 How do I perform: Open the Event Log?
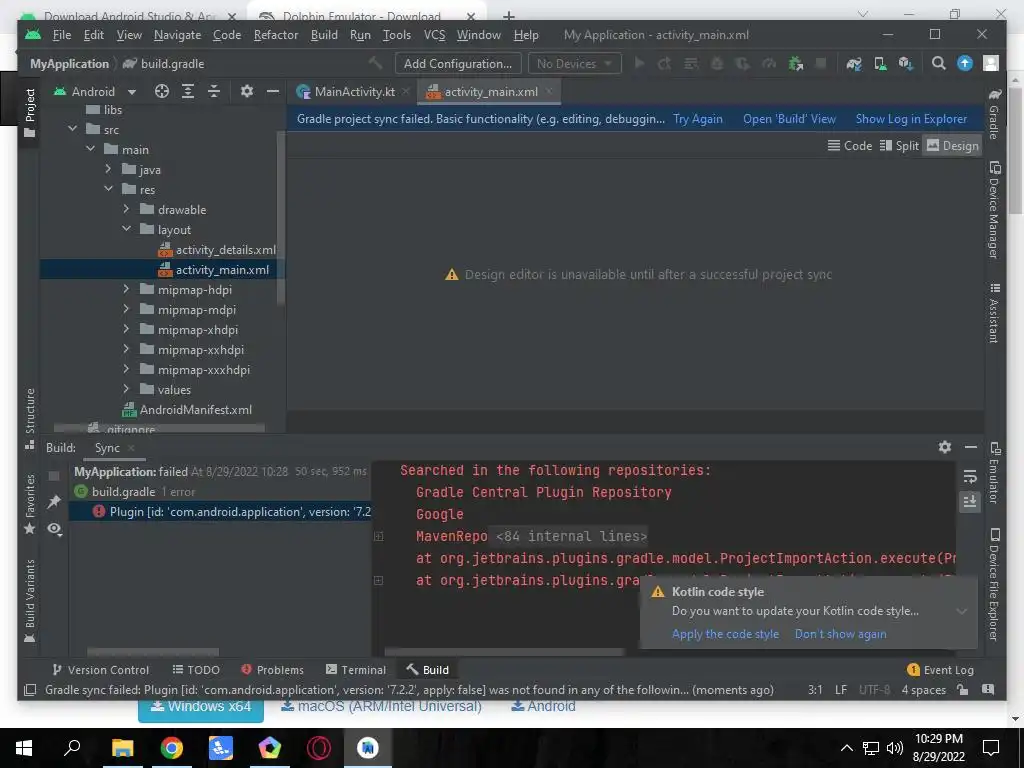pyautogui.click(x=940, y=669)
